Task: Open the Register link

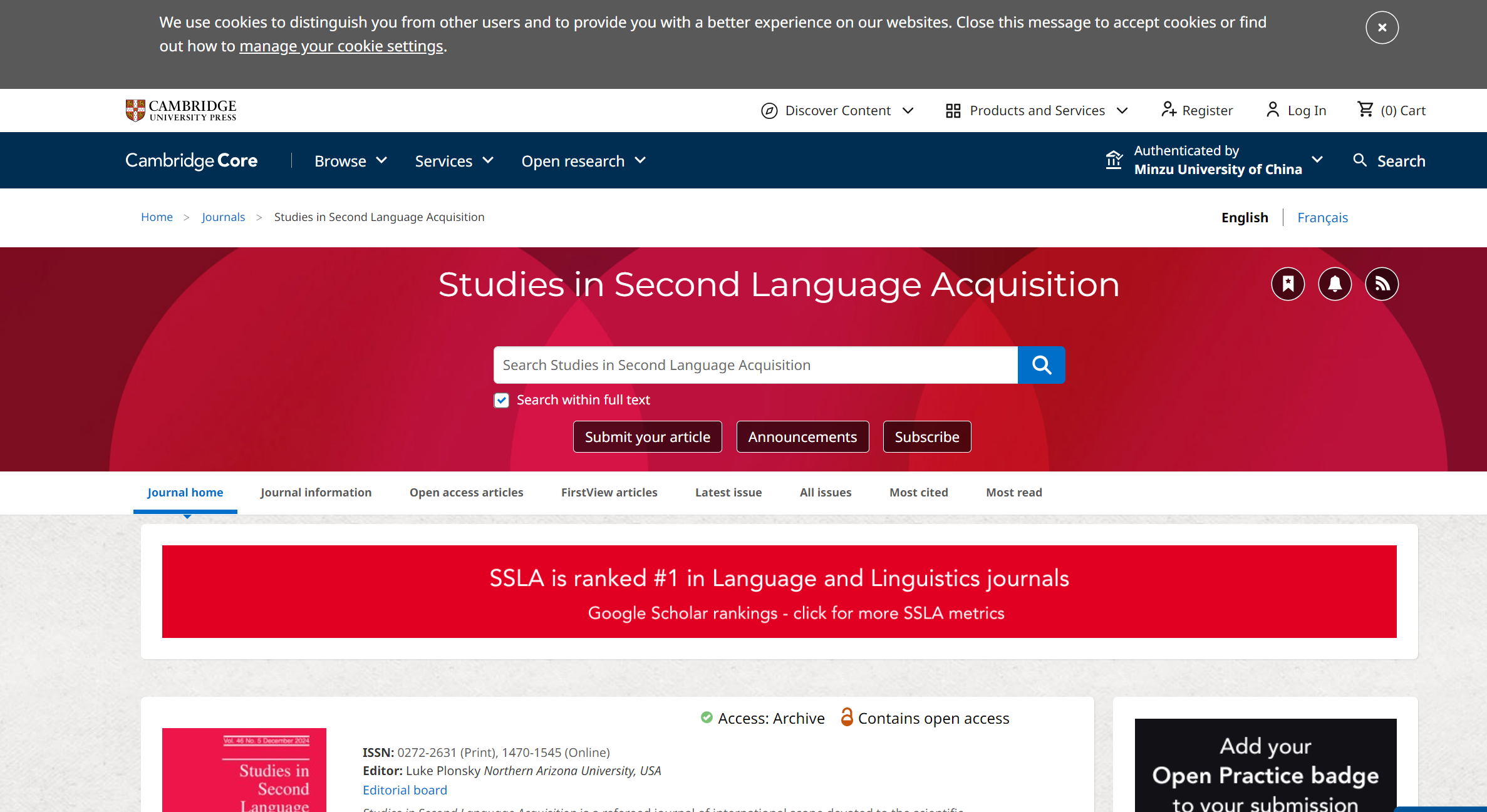Action: 1207,111
